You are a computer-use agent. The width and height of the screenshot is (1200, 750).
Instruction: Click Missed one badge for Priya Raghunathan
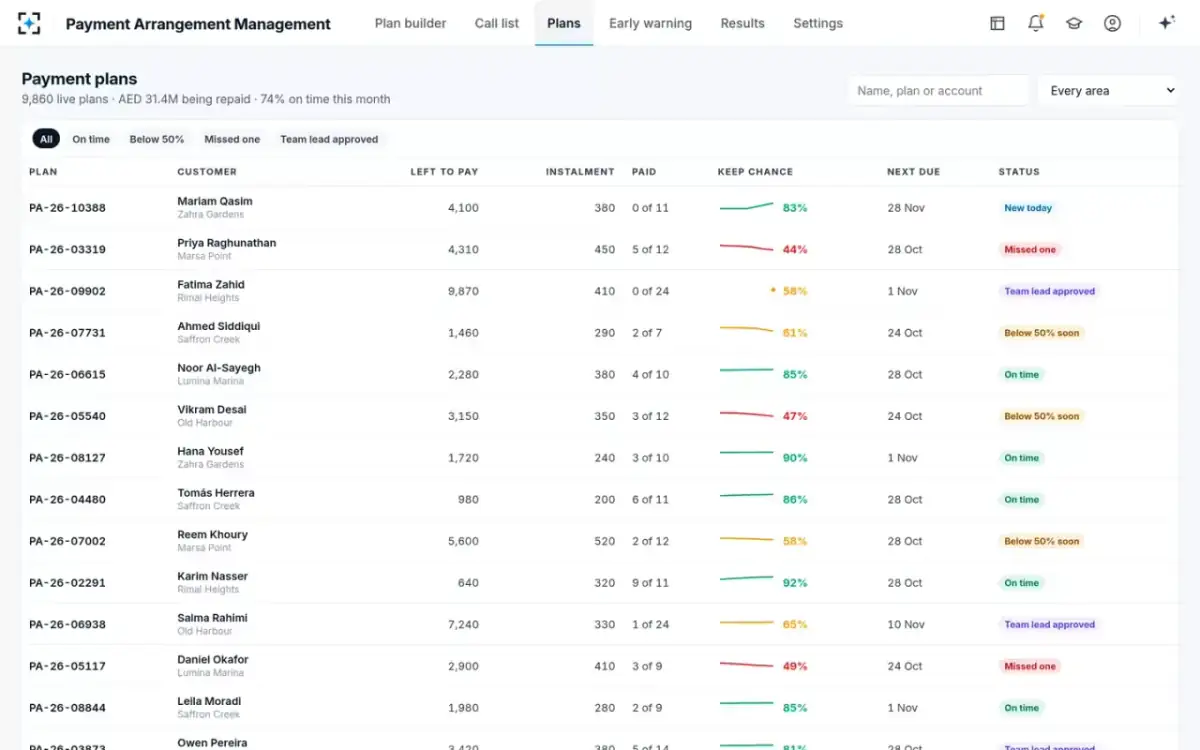pyautogui.click(x=1030, y=250)
